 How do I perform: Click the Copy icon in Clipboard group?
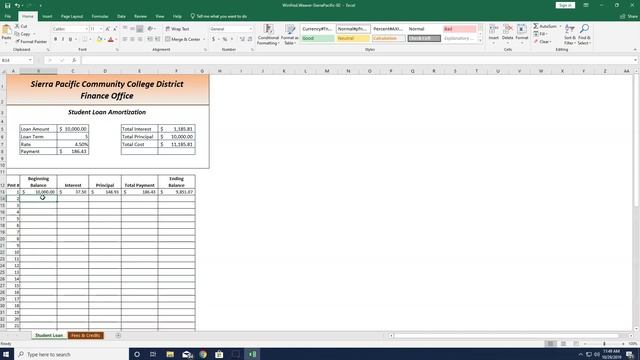click(x=18, y=34)
